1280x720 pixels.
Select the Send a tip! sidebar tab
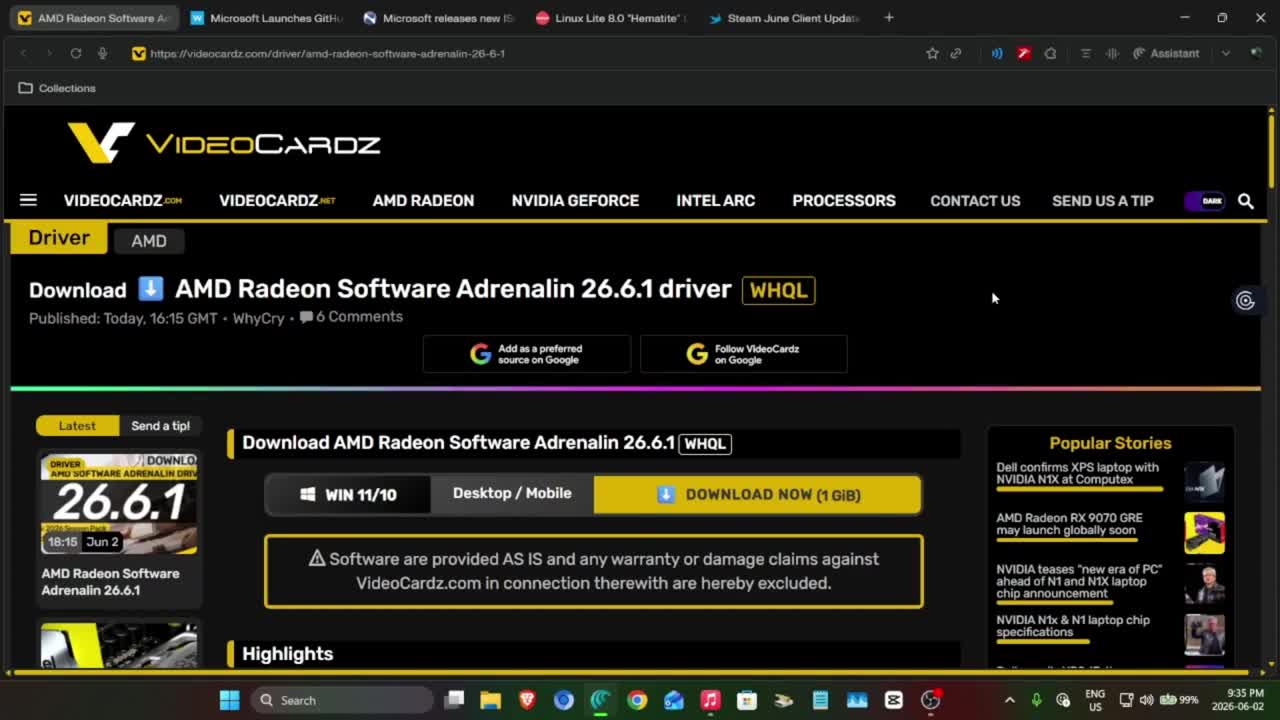(160, 426)
